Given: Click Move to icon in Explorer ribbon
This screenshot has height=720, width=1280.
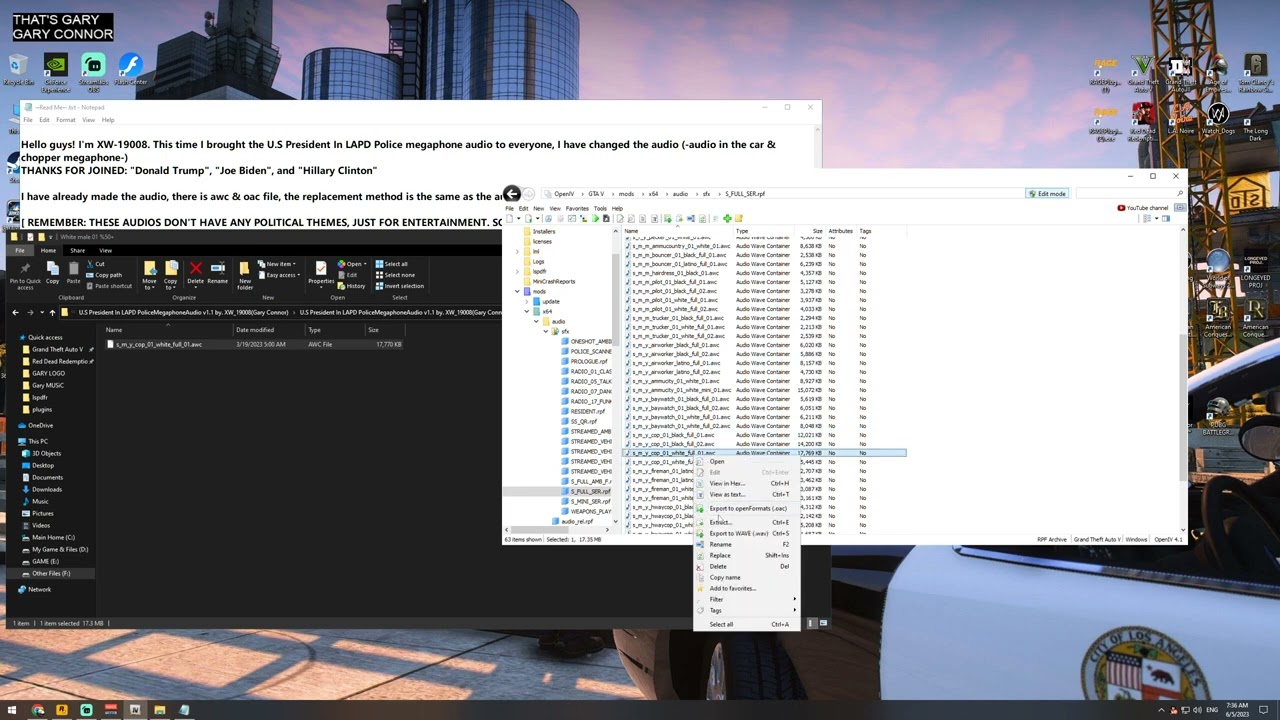Looking at the screenshot, I should [x=150, y=273].
